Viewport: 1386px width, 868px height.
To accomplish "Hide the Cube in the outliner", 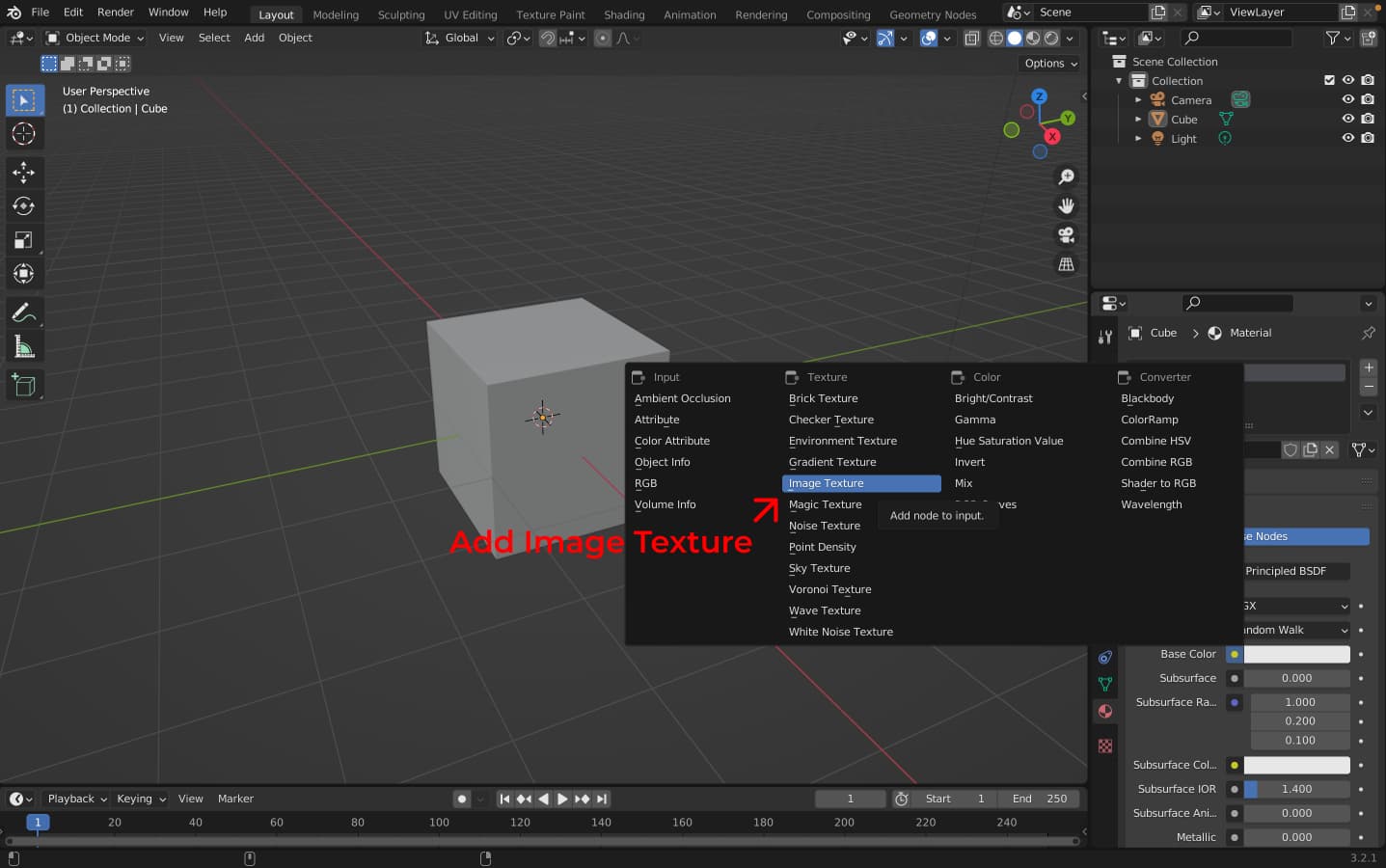I will pyautogui.click(x=1347, y=119).
